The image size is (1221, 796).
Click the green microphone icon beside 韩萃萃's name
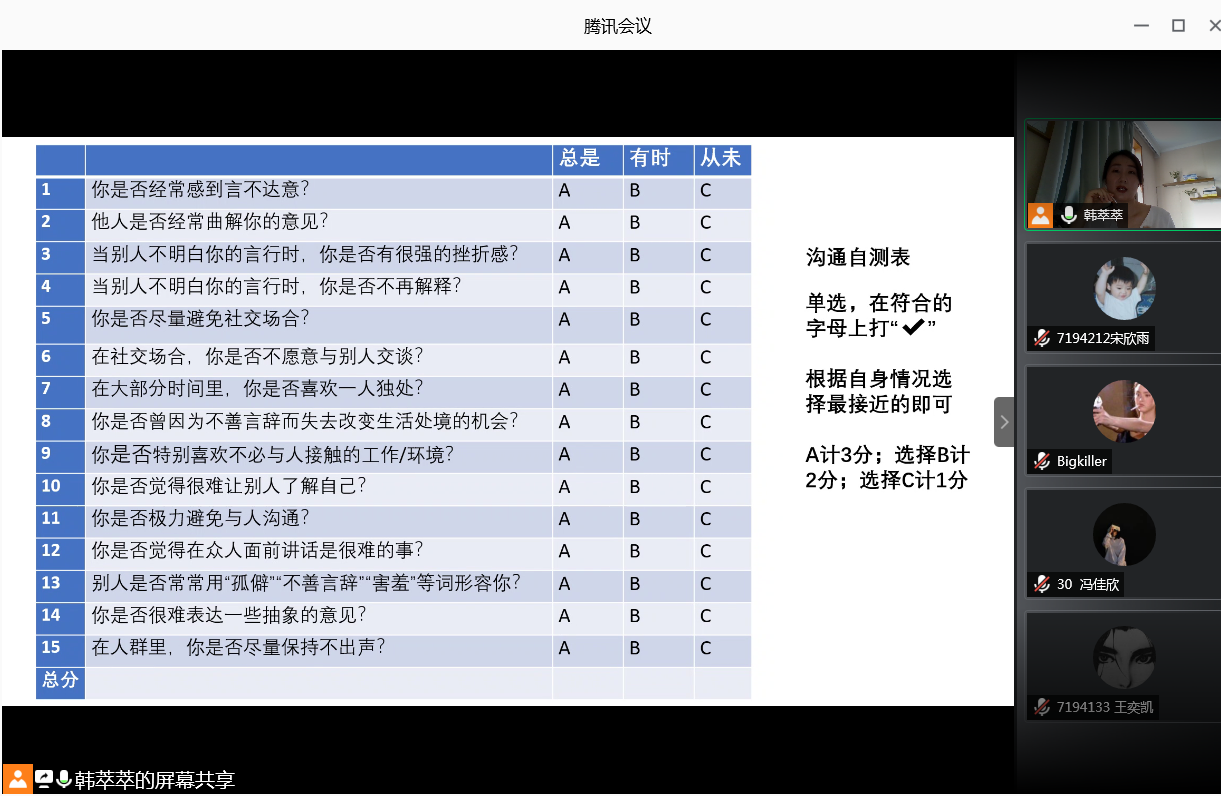1069,215
